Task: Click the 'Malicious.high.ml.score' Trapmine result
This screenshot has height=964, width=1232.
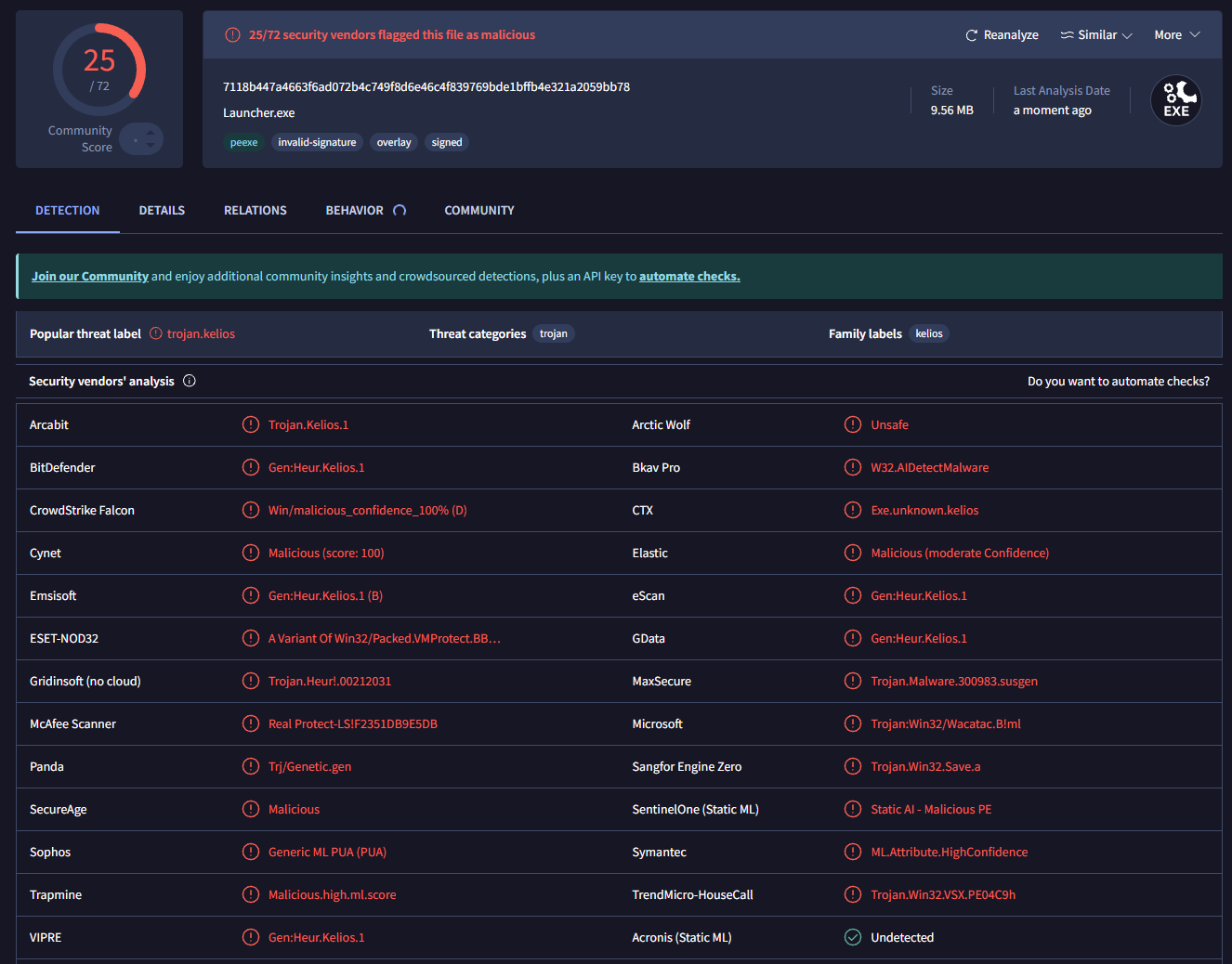Action: click(x=333, y=894)
